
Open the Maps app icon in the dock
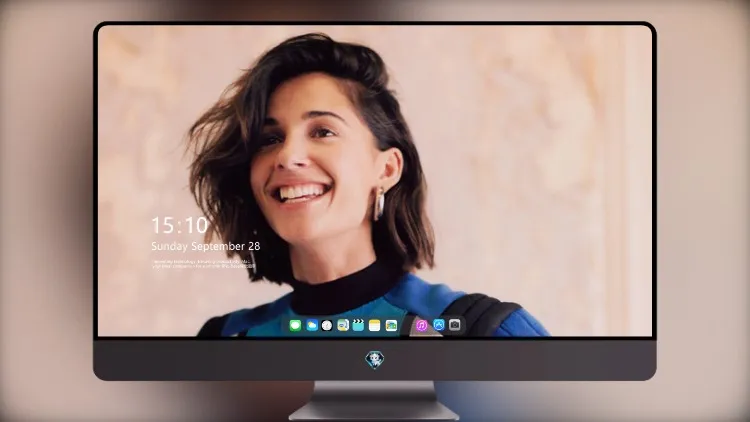click(x=343, y=325)
